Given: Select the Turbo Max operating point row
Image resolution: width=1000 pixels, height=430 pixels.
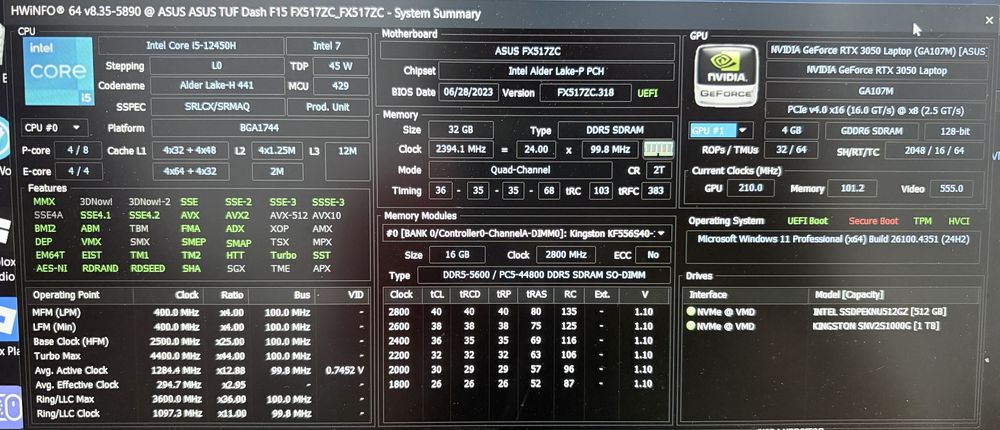Looking at the screenshot, I should 198,356.
